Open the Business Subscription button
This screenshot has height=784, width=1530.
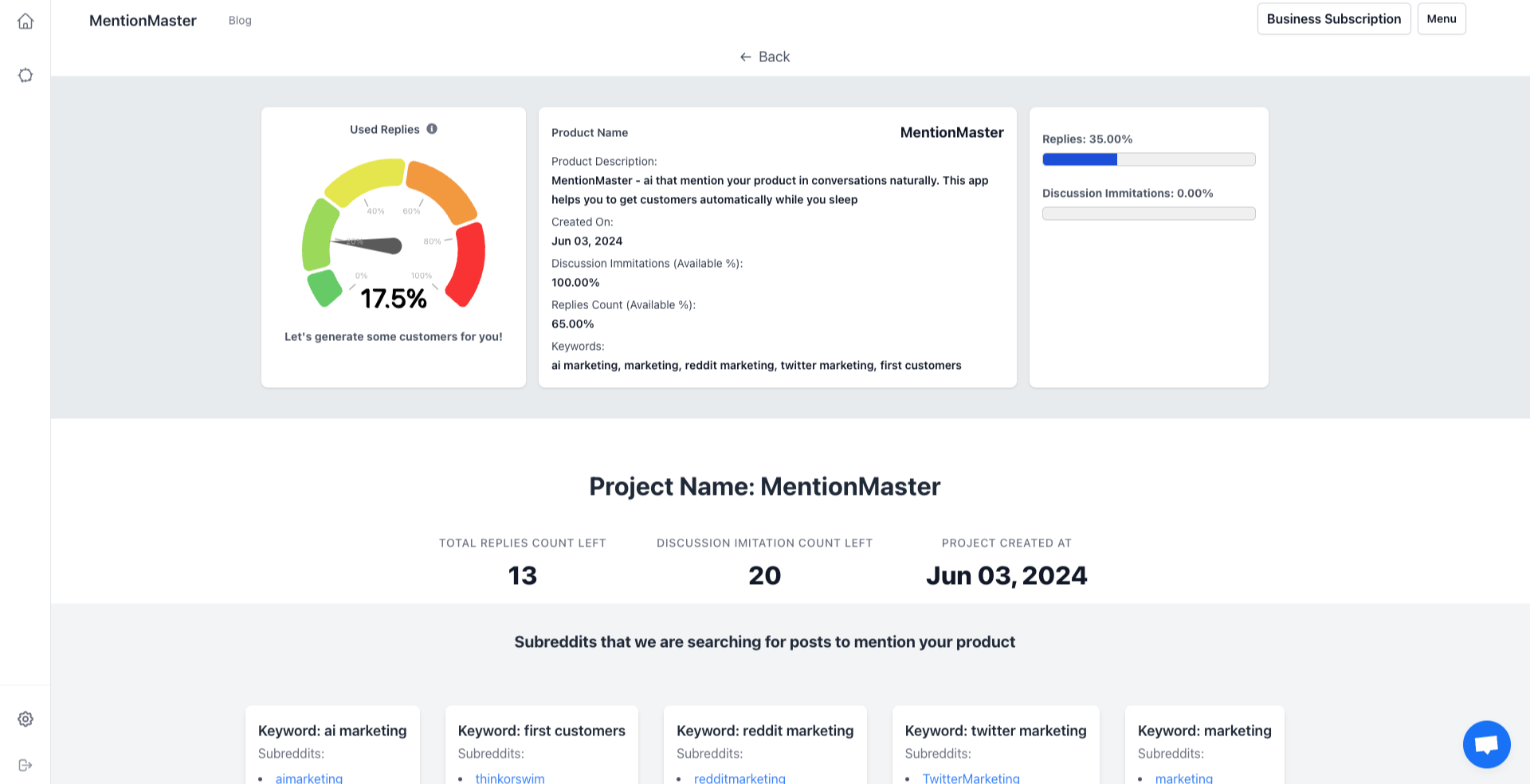(x=1334, y=19)
